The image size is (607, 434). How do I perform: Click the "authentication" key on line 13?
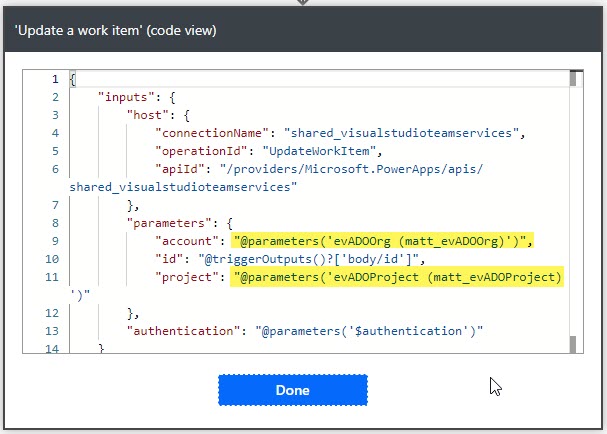[183, 331]
